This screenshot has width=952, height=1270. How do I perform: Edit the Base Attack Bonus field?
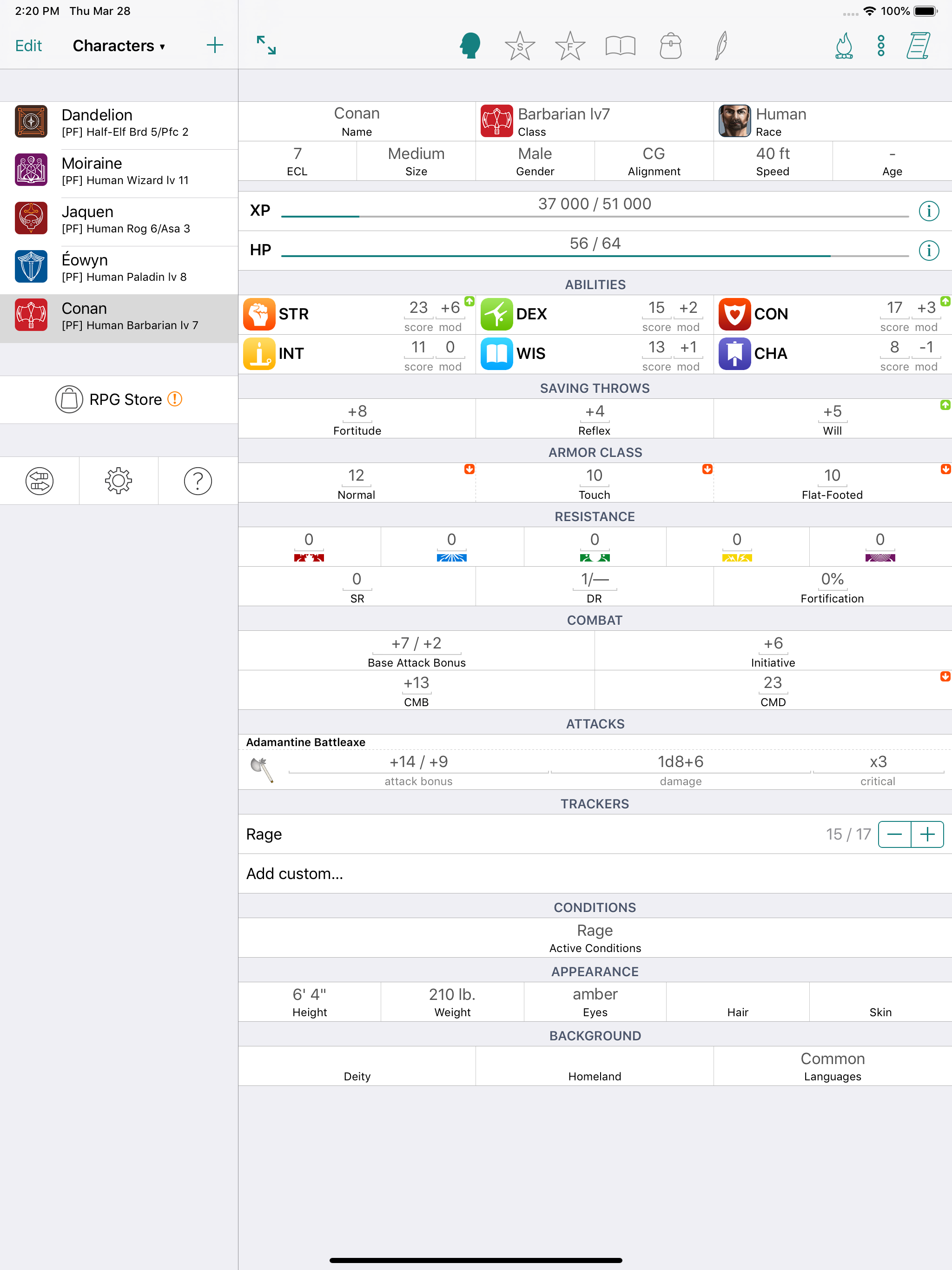pos(416,650)
